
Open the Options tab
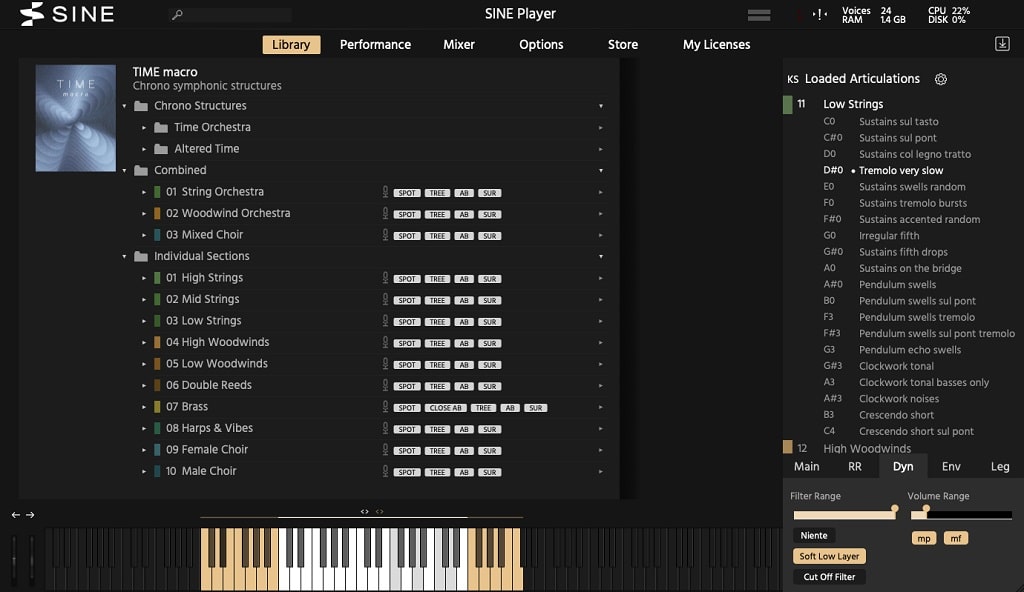541,44
